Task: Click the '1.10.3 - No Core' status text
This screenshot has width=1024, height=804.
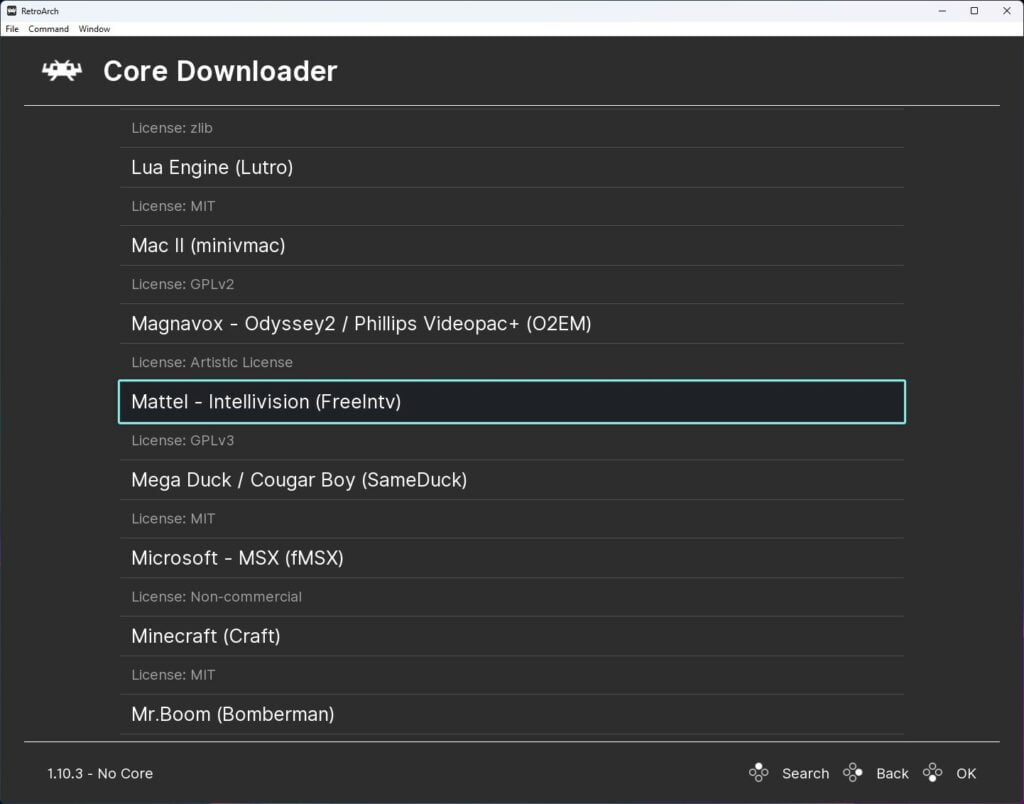Action: (100, 773)
